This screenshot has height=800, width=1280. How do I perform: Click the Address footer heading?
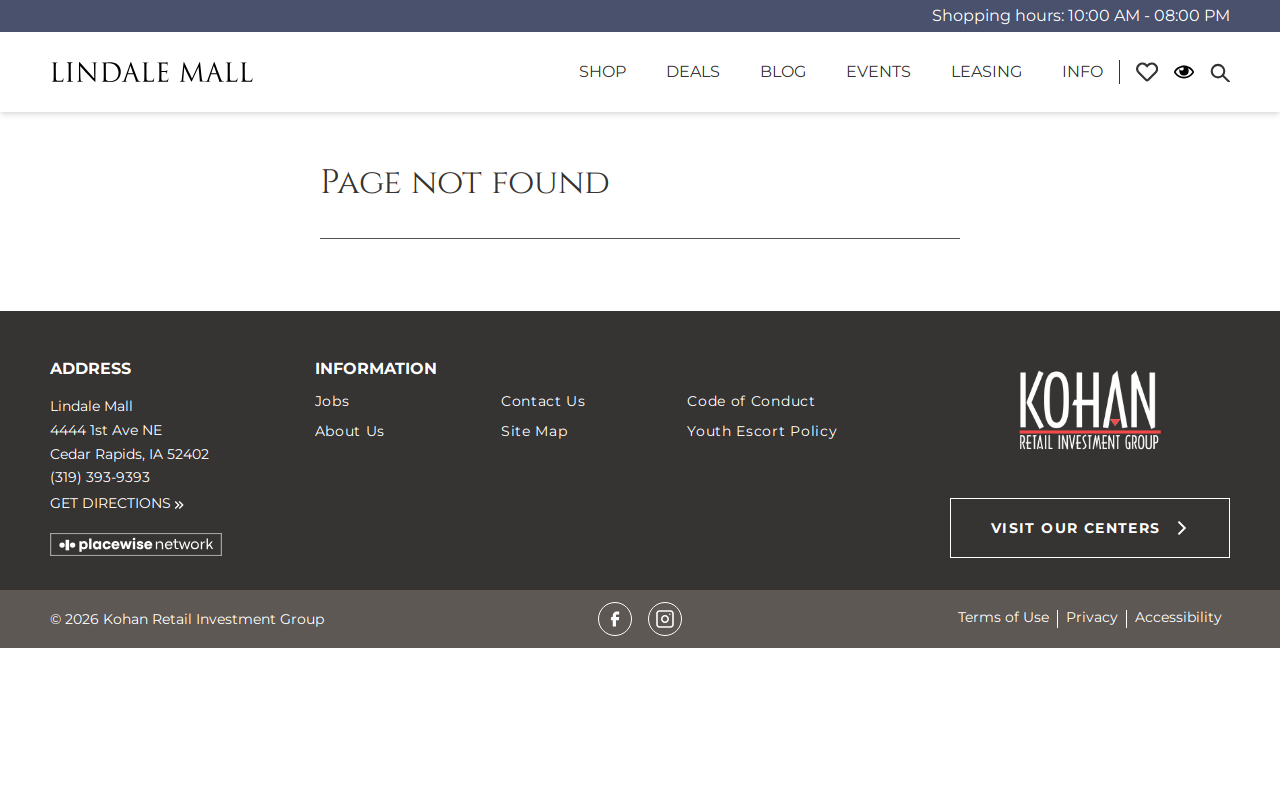coord(91,368)
